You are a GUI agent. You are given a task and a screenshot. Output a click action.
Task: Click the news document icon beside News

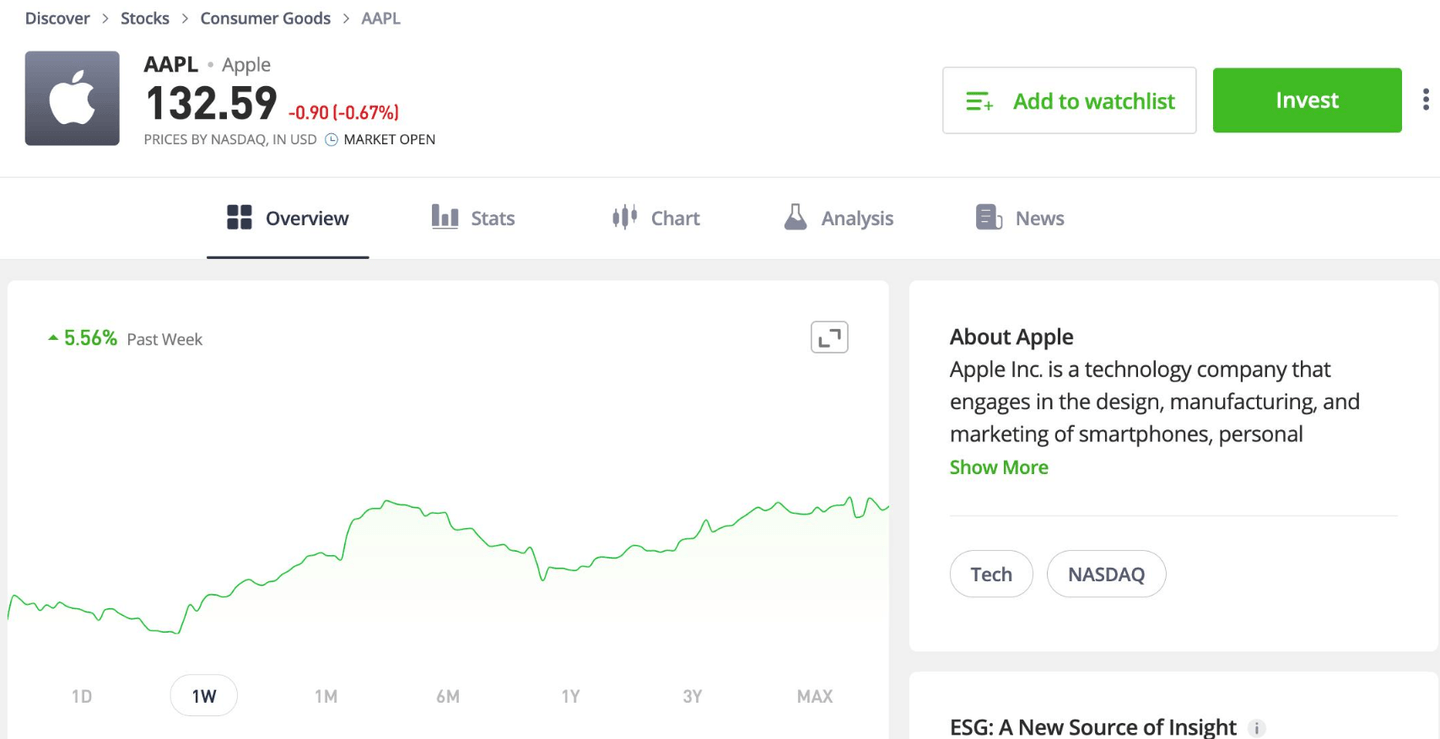click(986, 217)
